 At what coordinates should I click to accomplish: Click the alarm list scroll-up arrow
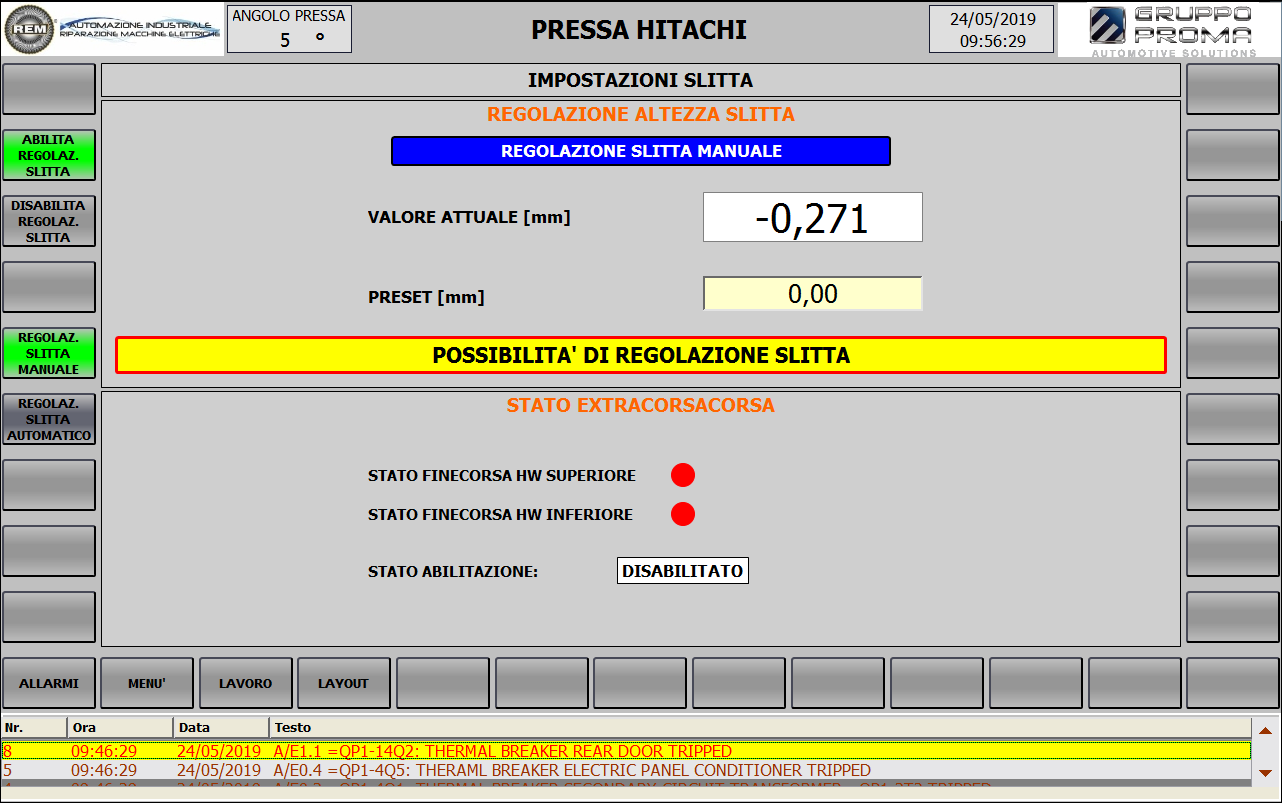point(1265,730)
